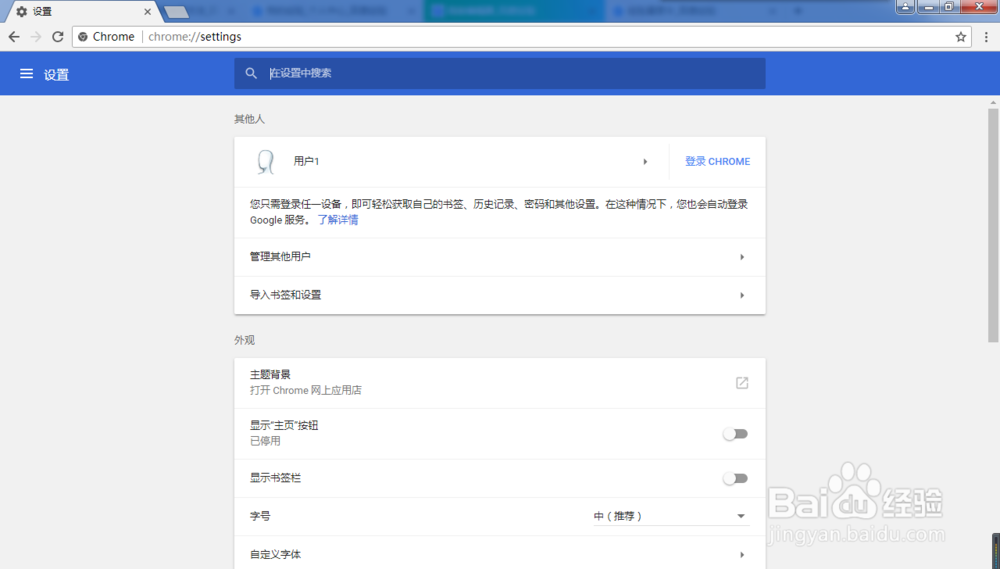The width and height of the screenshot is (1000, 569).
Task: Click the profile button in title bar
Action: [x=905, y=6]
